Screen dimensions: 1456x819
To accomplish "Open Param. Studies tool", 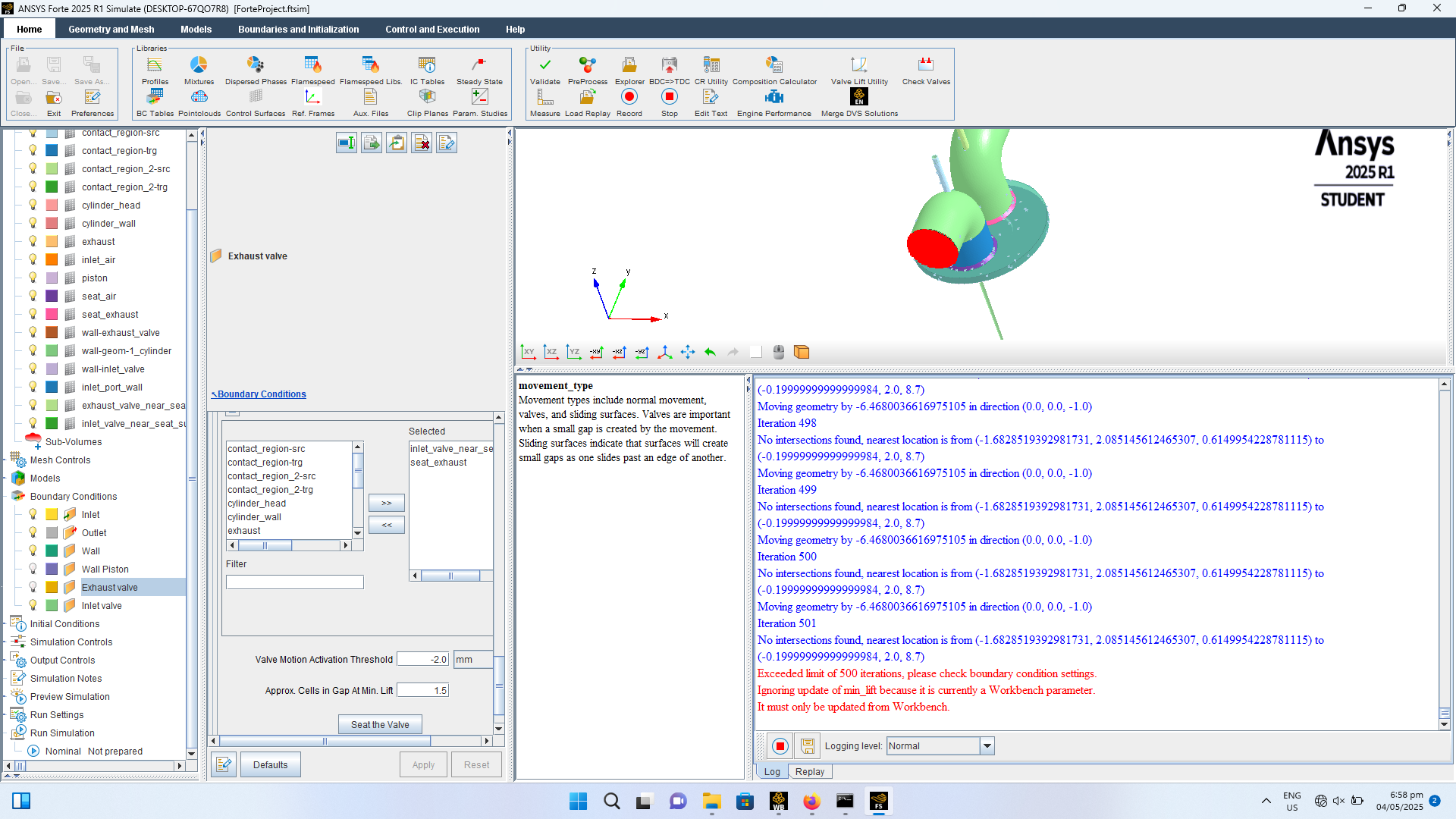I will tap(480, 102).
